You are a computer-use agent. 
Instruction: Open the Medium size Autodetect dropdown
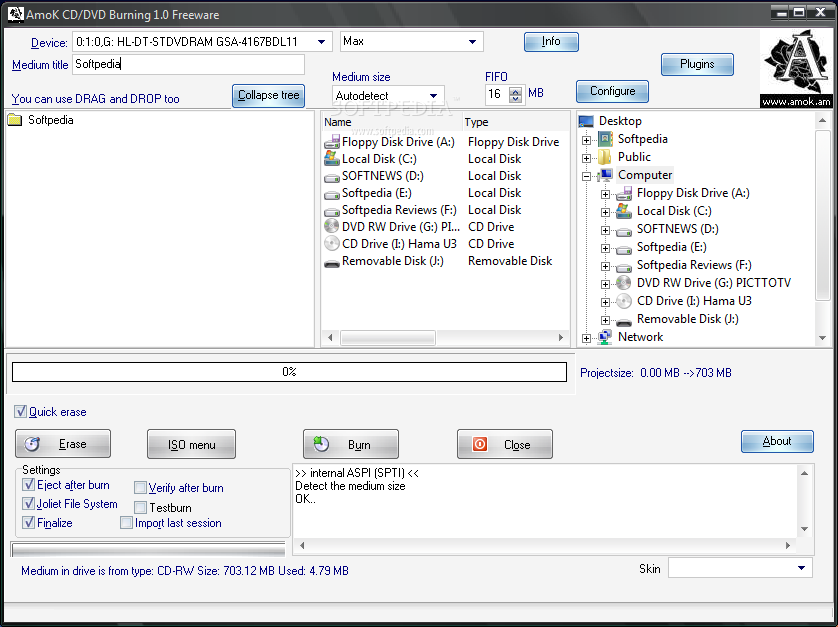(433, 96)
